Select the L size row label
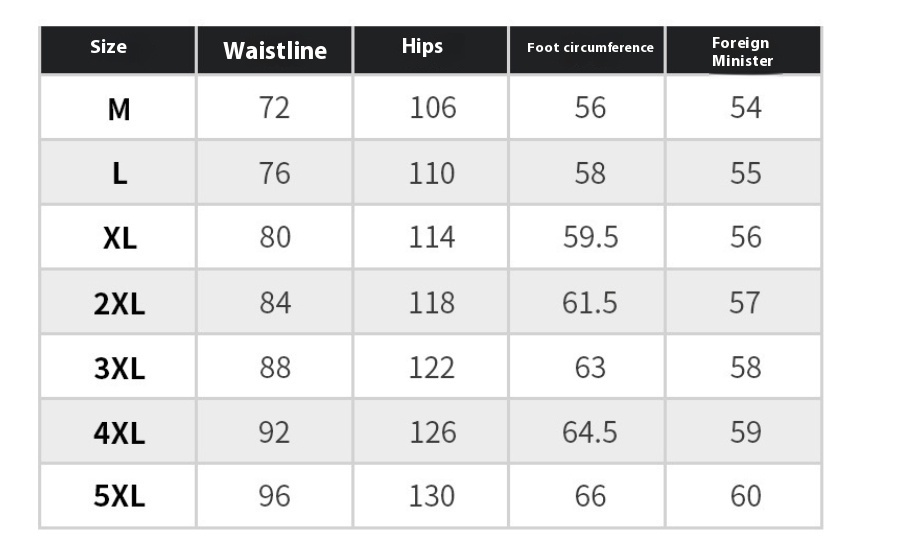This screenshot has width=916, height=545. coord(119,173)
